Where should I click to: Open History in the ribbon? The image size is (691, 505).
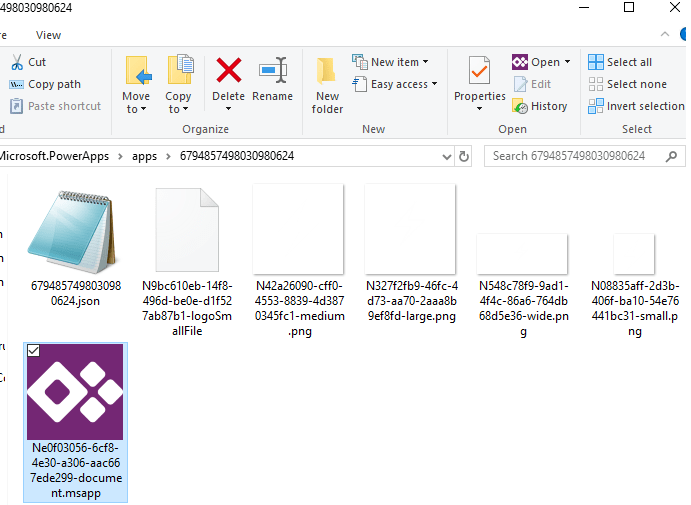(x=540, y=106)
